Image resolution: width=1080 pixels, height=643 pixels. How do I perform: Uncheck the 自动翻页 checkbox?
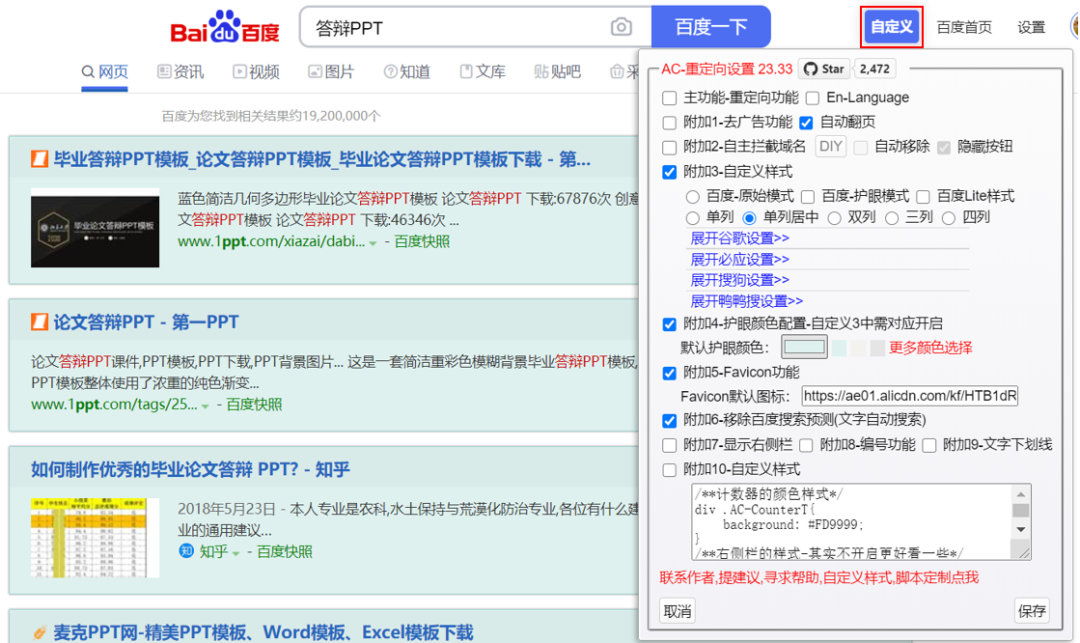pos(806,122)
